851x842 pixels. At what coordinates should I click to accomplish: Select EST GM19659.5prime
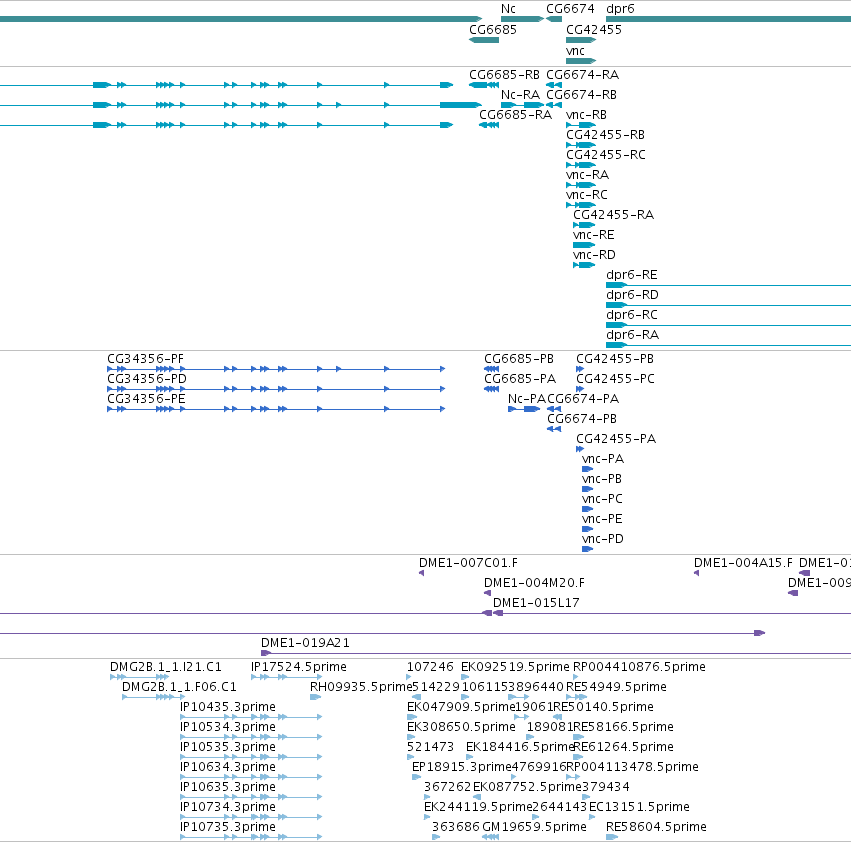click(535, 827)
